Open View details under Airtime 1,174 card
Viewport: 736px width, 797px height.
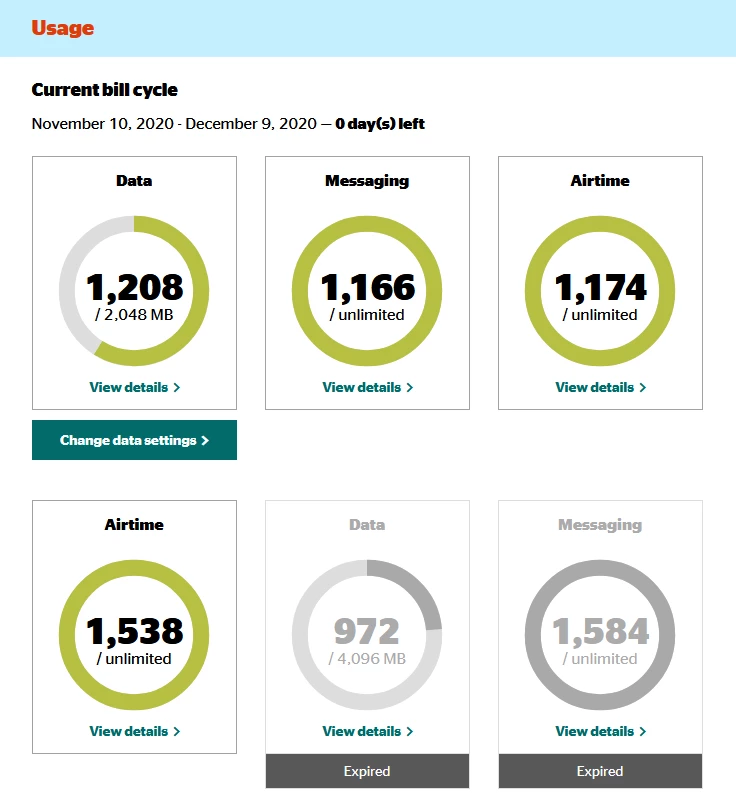tap(600, 387)
